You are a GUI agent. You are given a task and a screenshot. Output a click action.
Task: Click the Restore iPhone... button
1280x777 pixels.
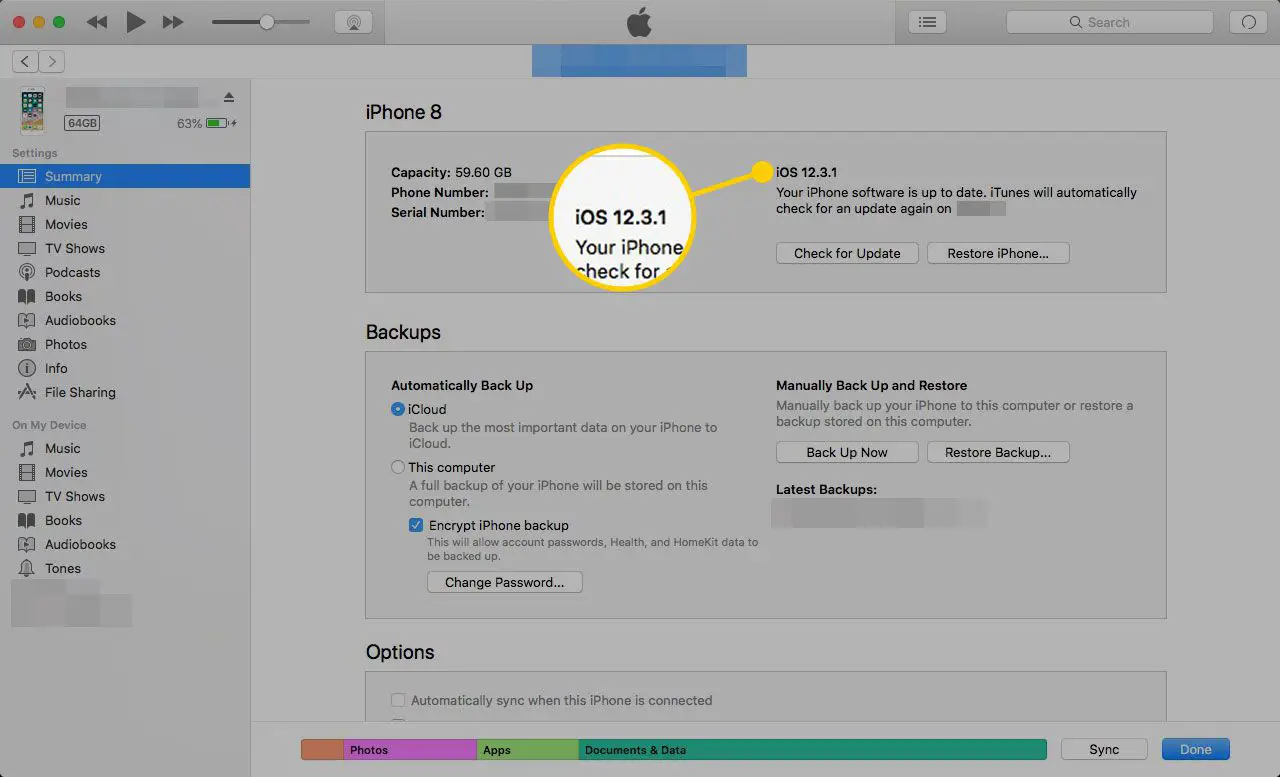(998, 253)
